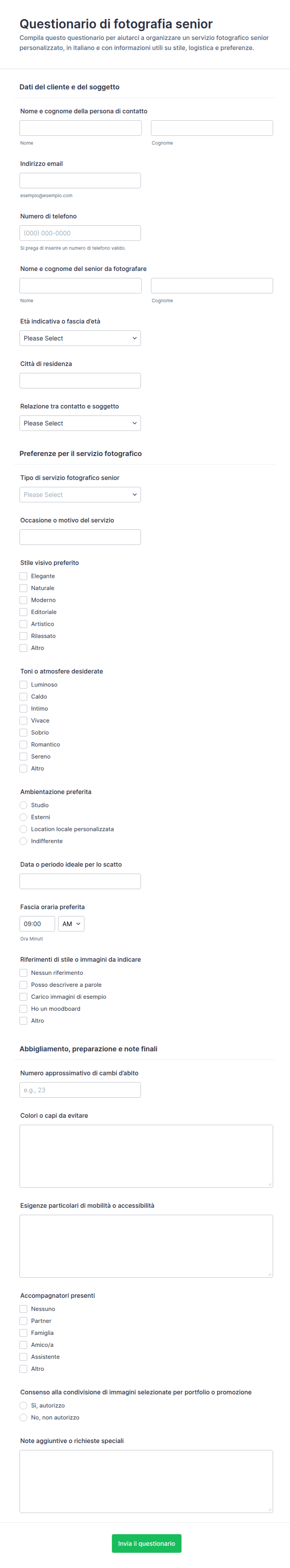The height and width of the screenshot is (1568, 290).
Task: Select Sì, autorizzo consent radio button
Action: pos(23,1405)
